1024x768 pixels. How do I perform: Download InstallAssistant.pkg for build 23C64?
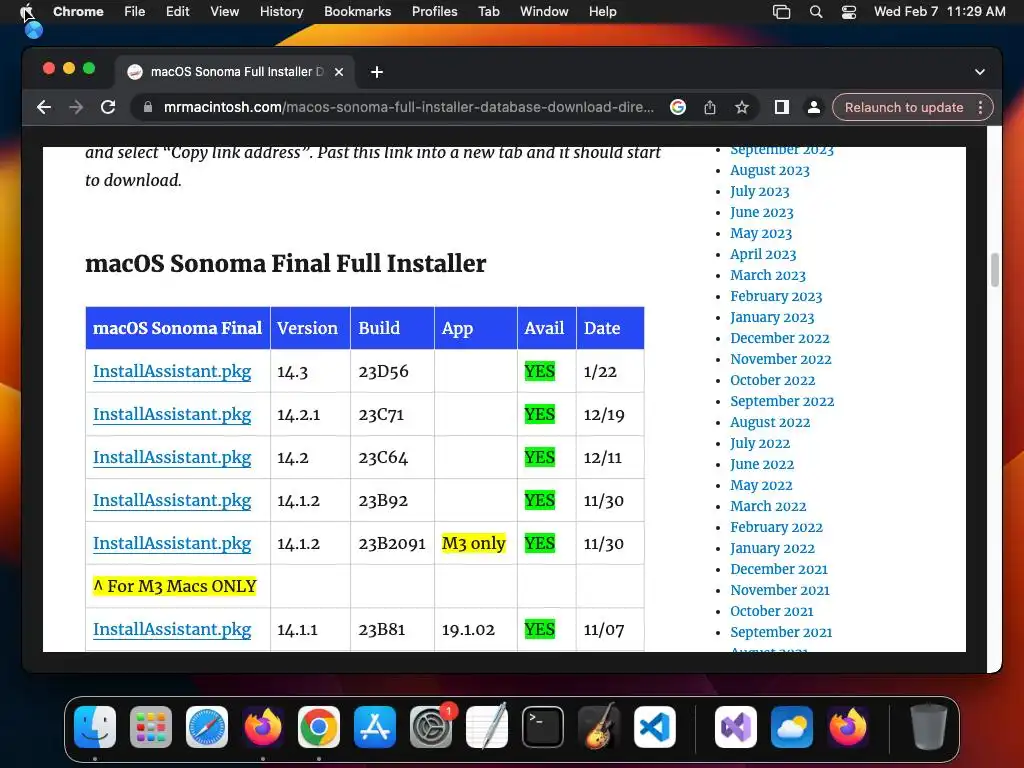pos(172,458)
